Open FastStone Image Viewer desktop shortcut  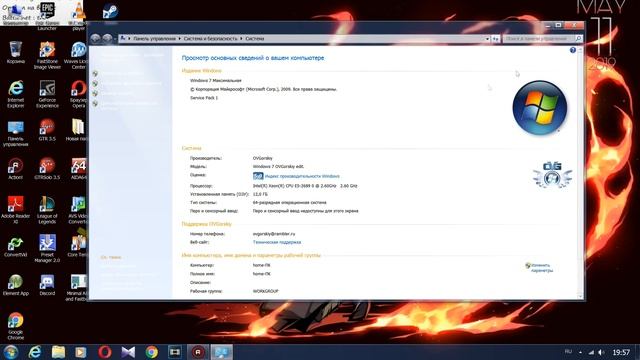(x=47, y=55)
